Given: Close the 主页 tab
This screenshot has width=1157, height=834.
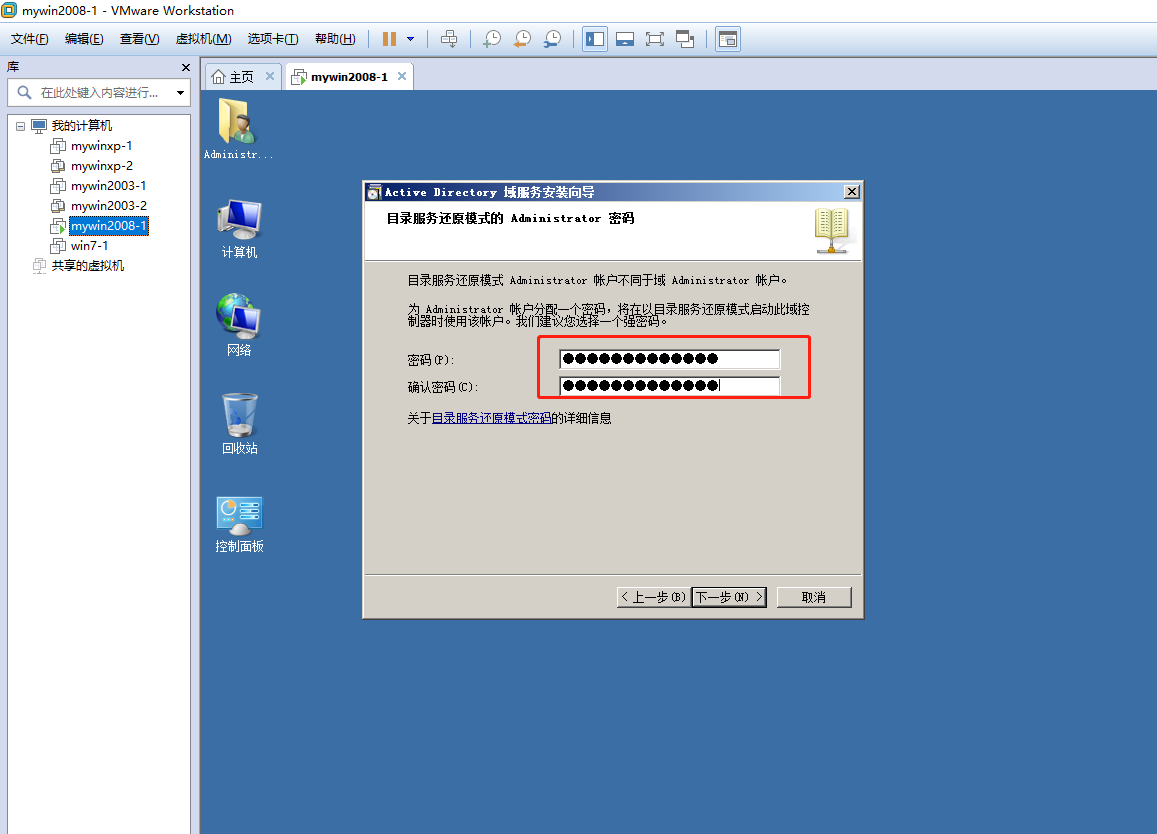Looking at the screenshot, I should pyautogui.click(x=270, y=76).
